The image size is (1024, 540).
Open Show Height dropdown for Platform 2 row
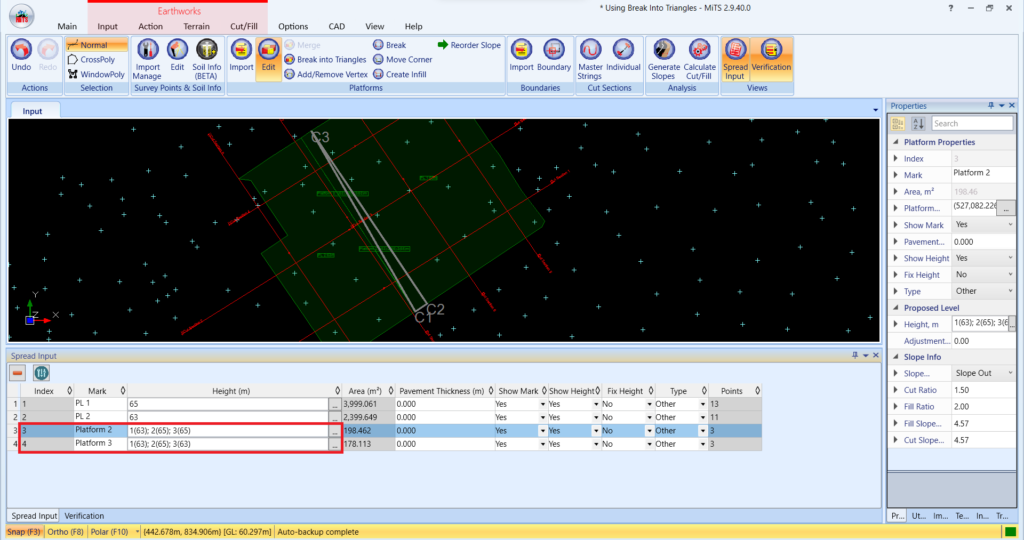tap(596, 430)
